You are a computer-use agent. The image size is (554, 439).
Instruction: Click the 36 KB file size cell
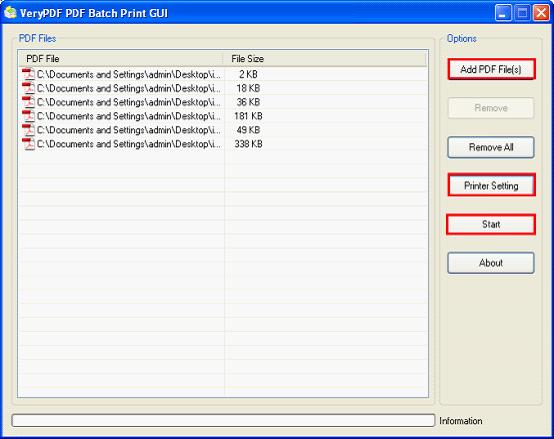[x=248, y=102]
